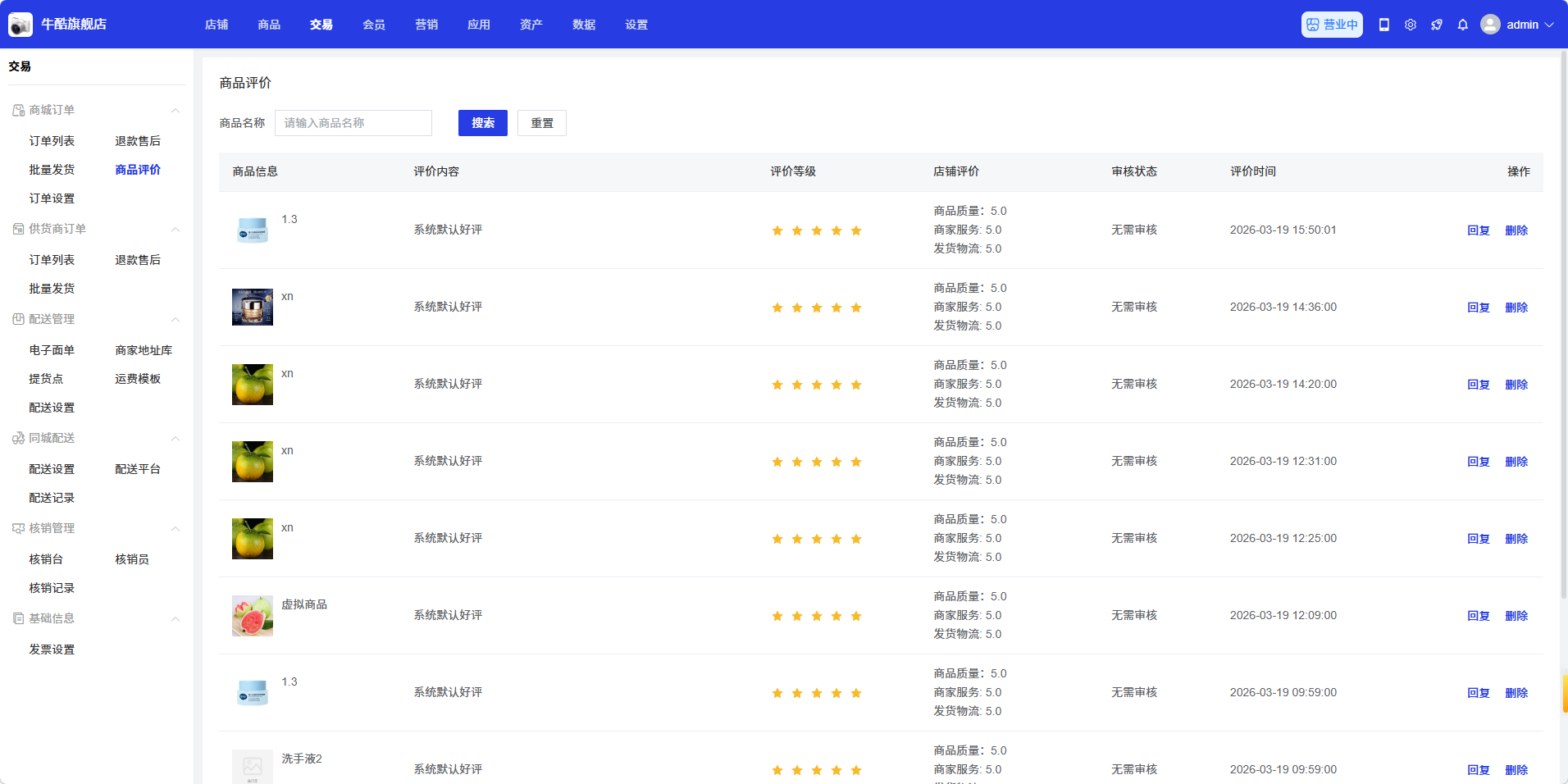The image size is (1568, 784).
Task: Click the face cream product thumbnail
Action: pos(253,308)
